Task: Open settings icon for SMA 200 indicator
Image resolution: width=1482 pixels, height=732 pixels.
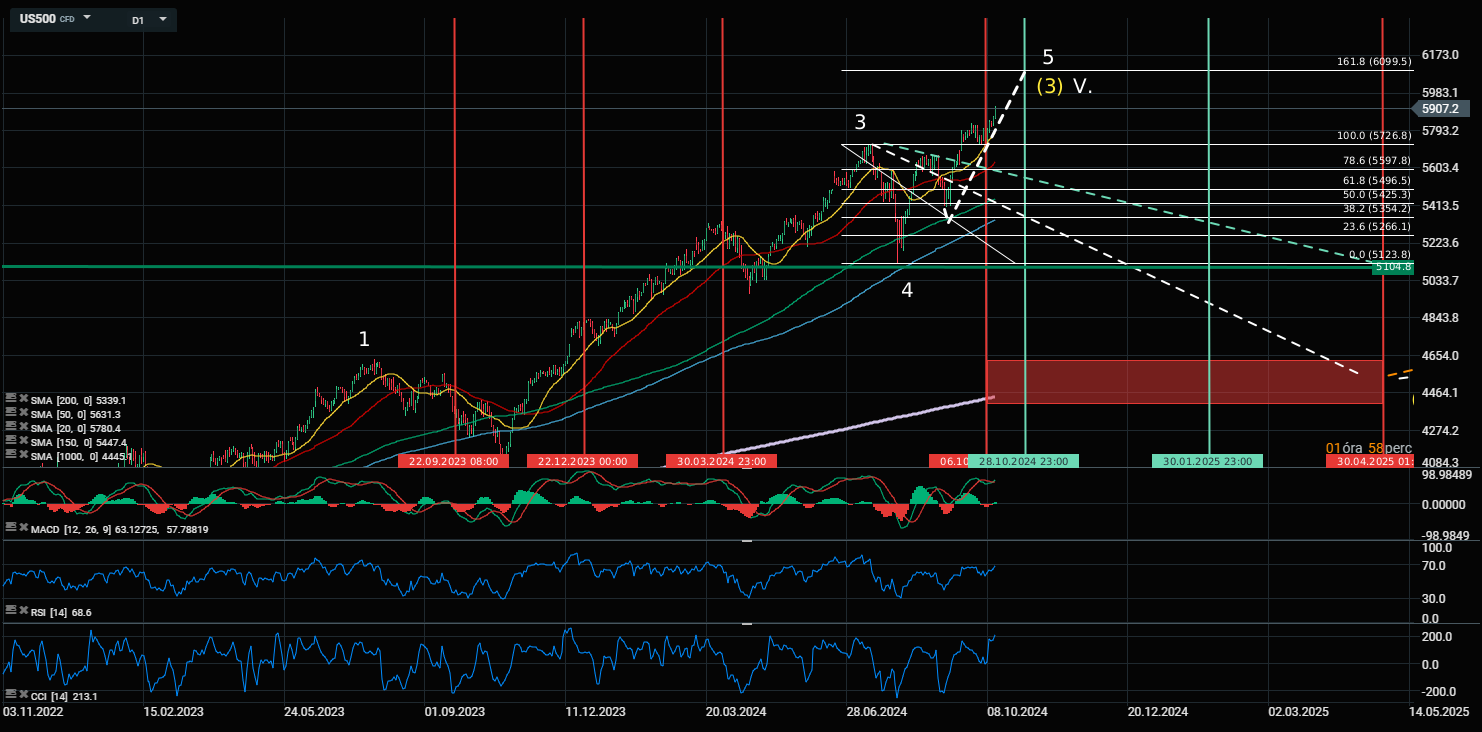Action: click(x=11, y=399)
